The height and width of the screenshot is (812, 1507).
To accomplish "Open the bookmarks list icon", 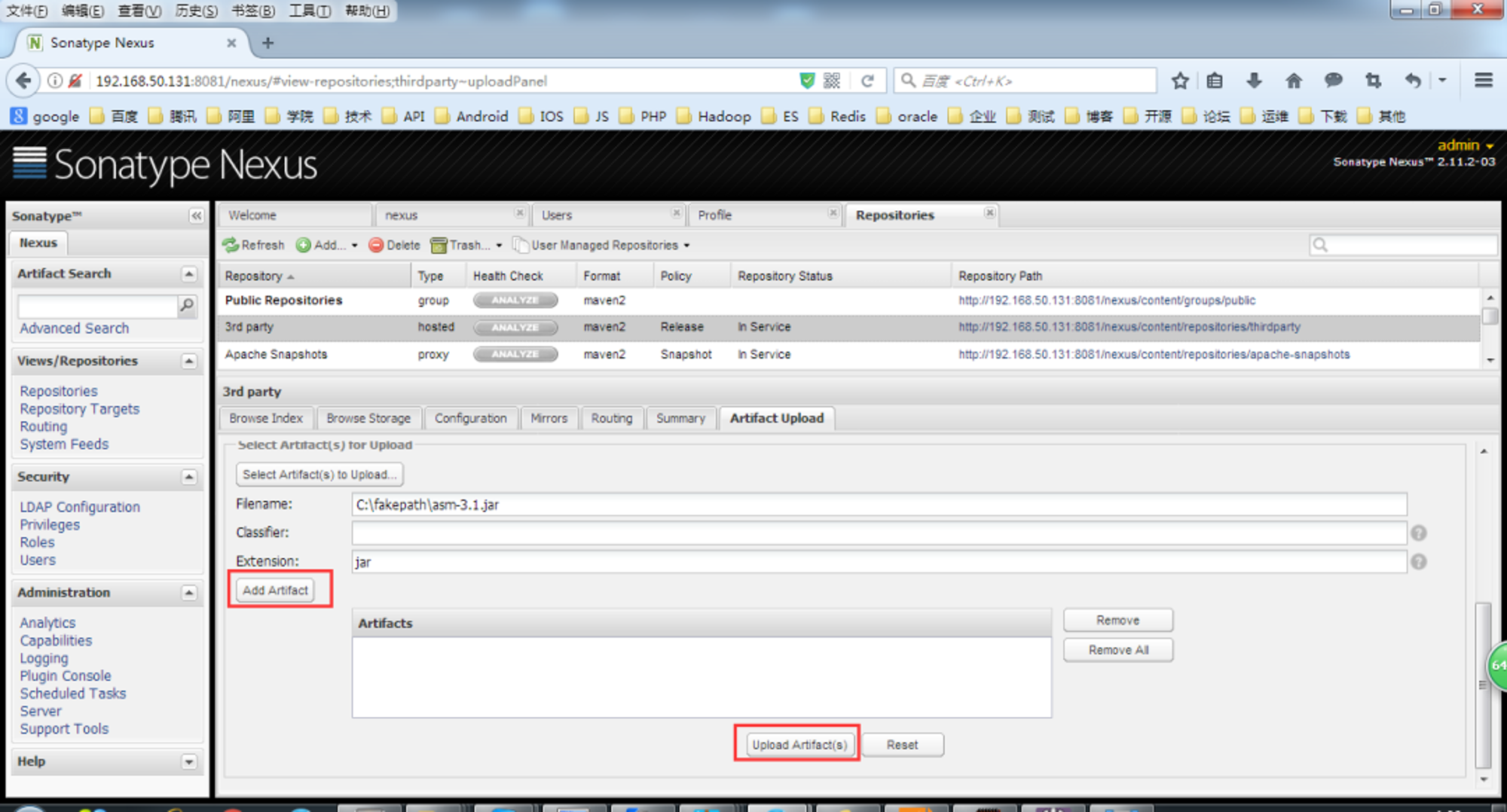I will pos(1214,81).
